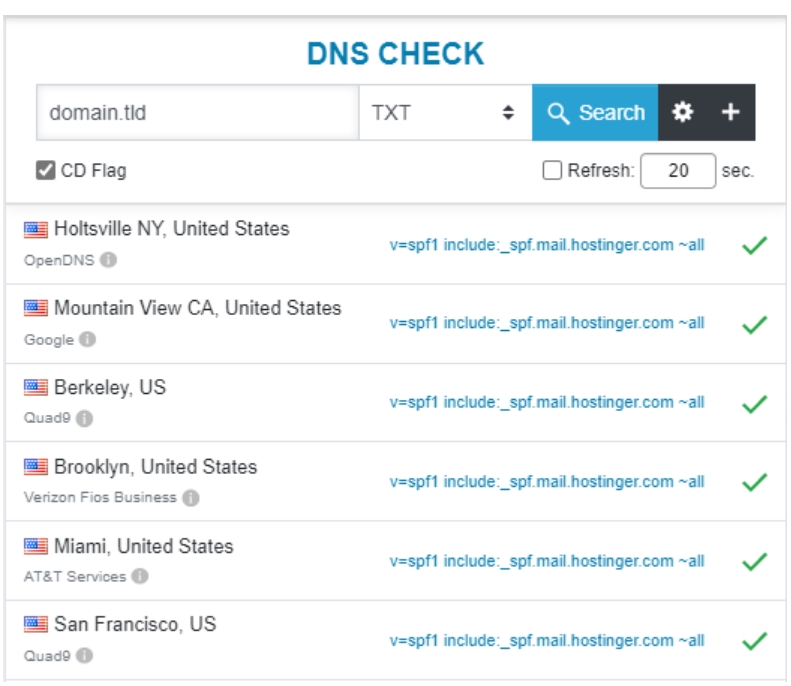The height and width of the screenshot is (686, 791).
Task: Click the refresh seconds input box
Action: tap(678, 171)
